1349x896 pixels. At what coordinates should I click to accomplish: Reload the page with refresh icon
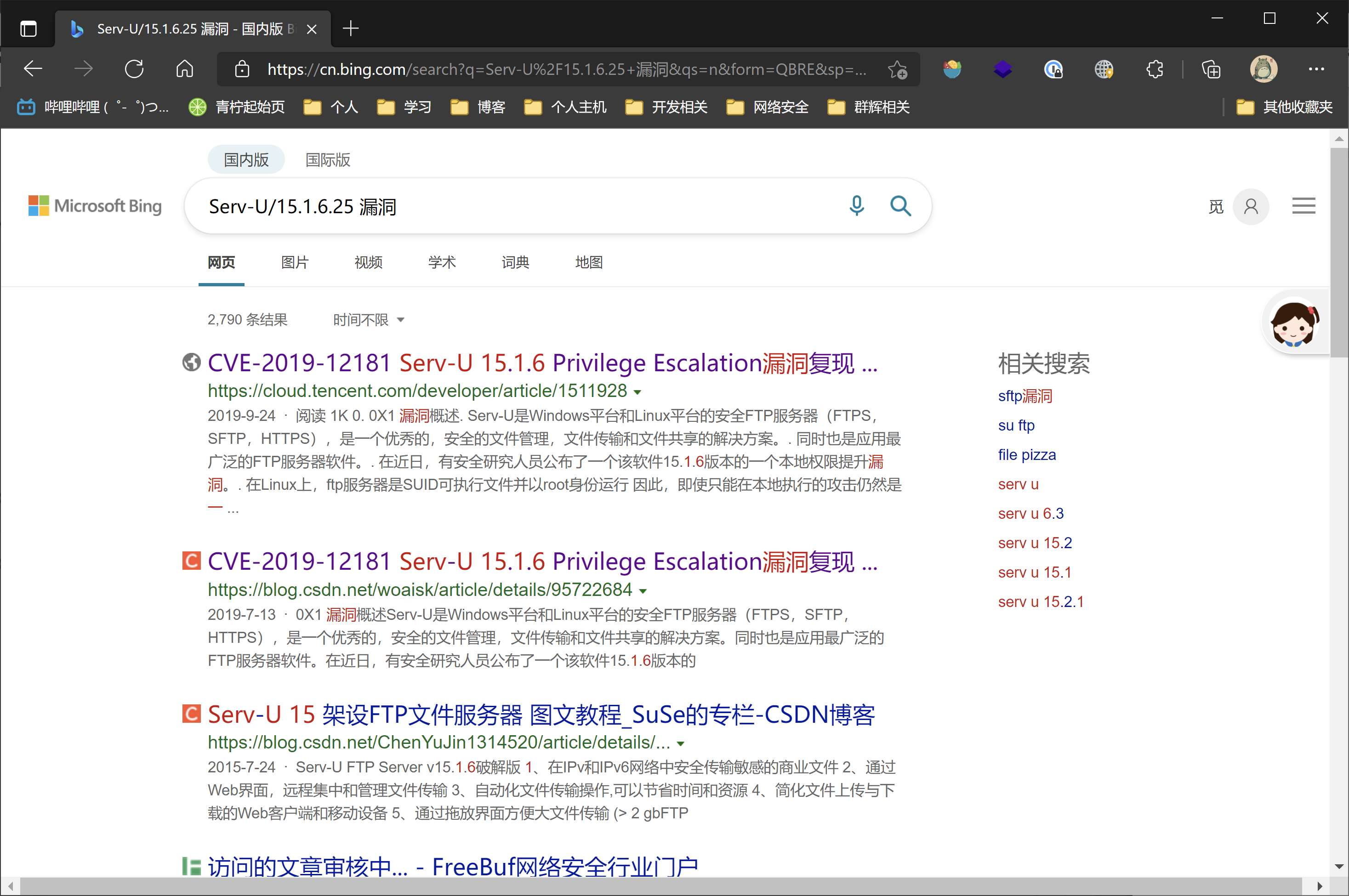[134, 69]
